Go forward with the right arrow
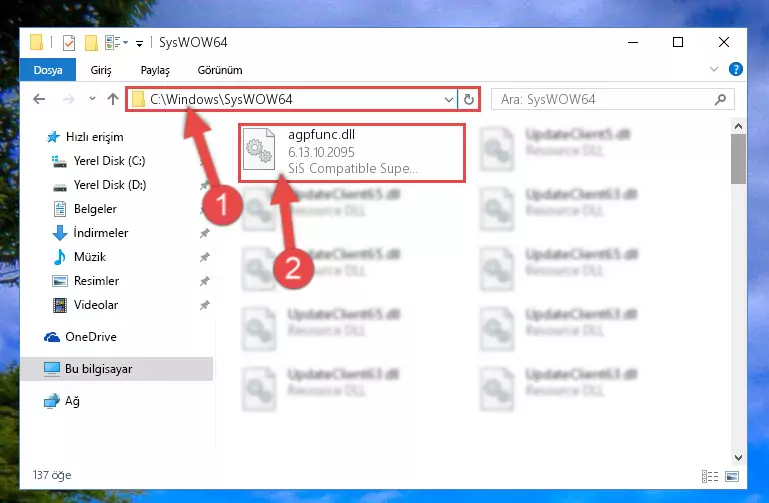The width and height of the screenshot is (769, 503). pos(69,99)
